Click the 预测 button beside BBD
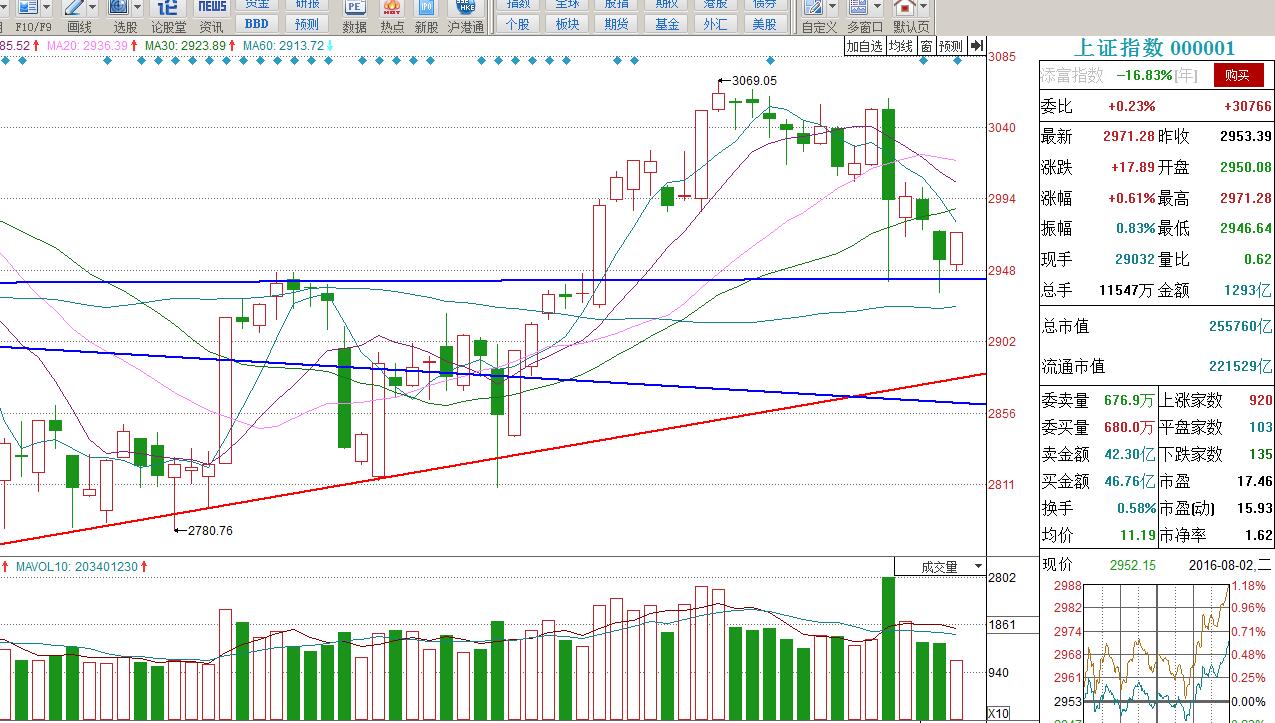 (x=307, y=24)
